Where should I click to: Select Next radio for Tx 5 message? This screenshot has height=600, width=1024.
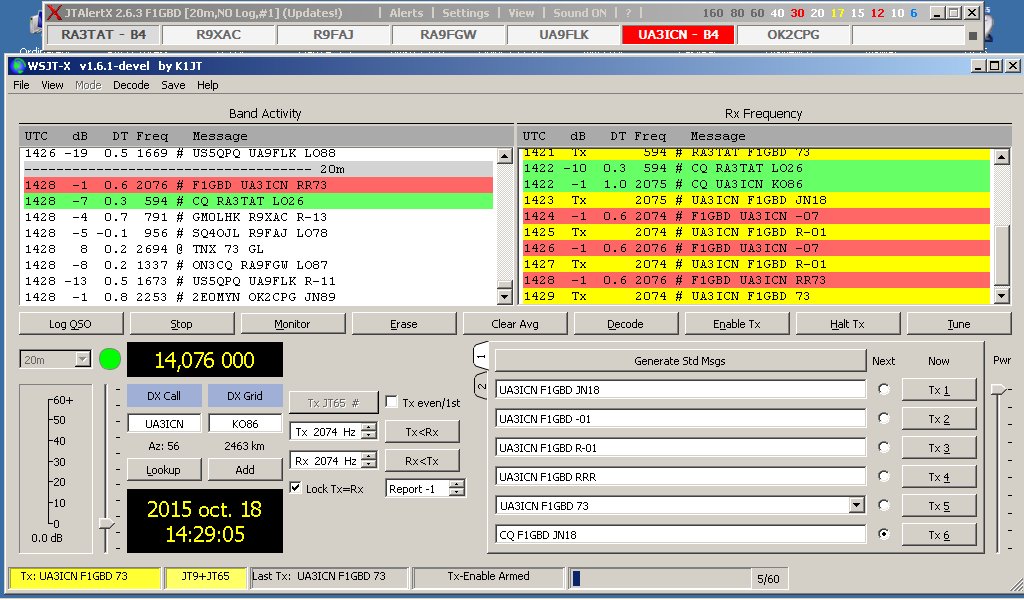tap(884, 505)
